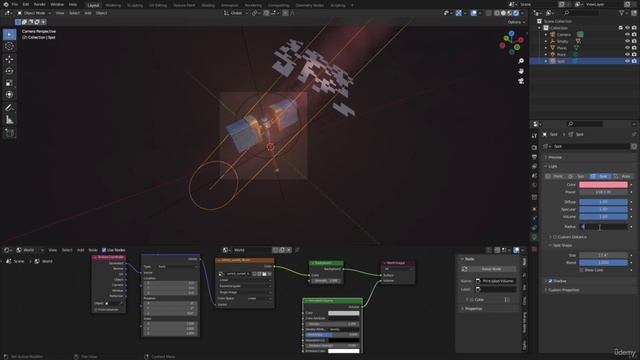Toggle Collection visibility eye in outliner
The image size is (640, 360).
pos(627,28)
